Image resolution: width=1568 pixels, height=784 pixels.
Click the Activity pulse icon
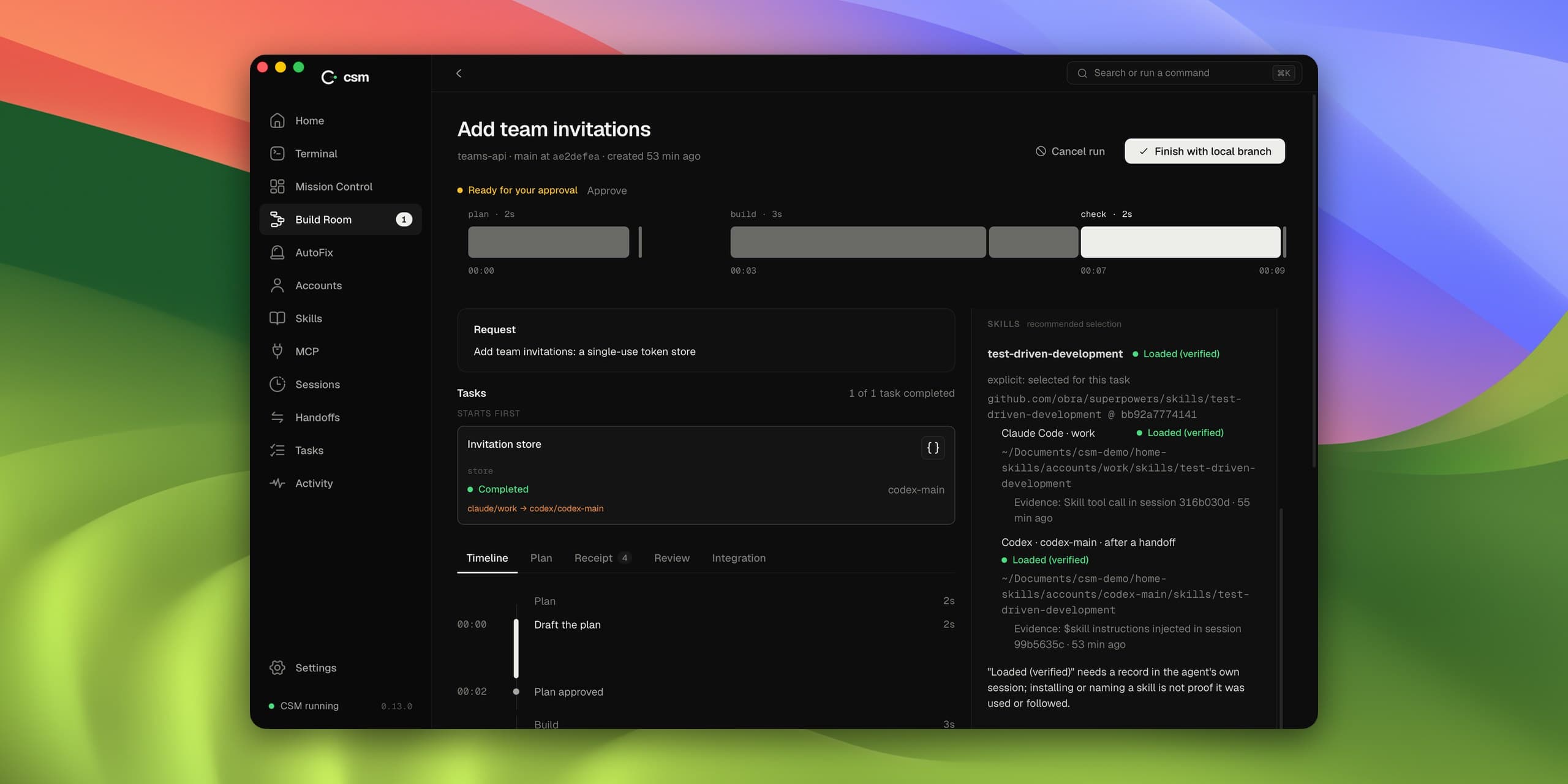(277, 483)
